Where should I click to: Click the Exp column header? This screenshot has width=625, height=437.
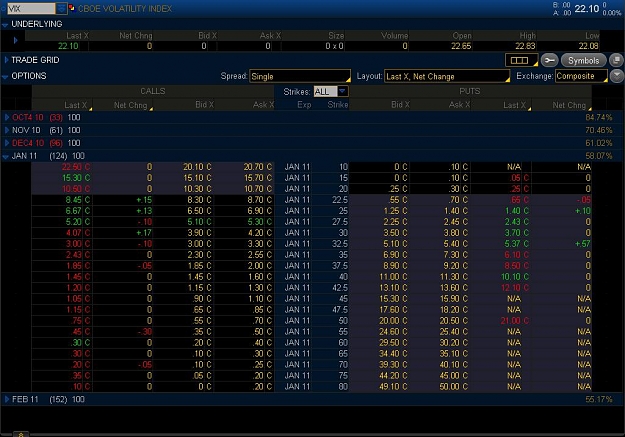tap(304, 105)
